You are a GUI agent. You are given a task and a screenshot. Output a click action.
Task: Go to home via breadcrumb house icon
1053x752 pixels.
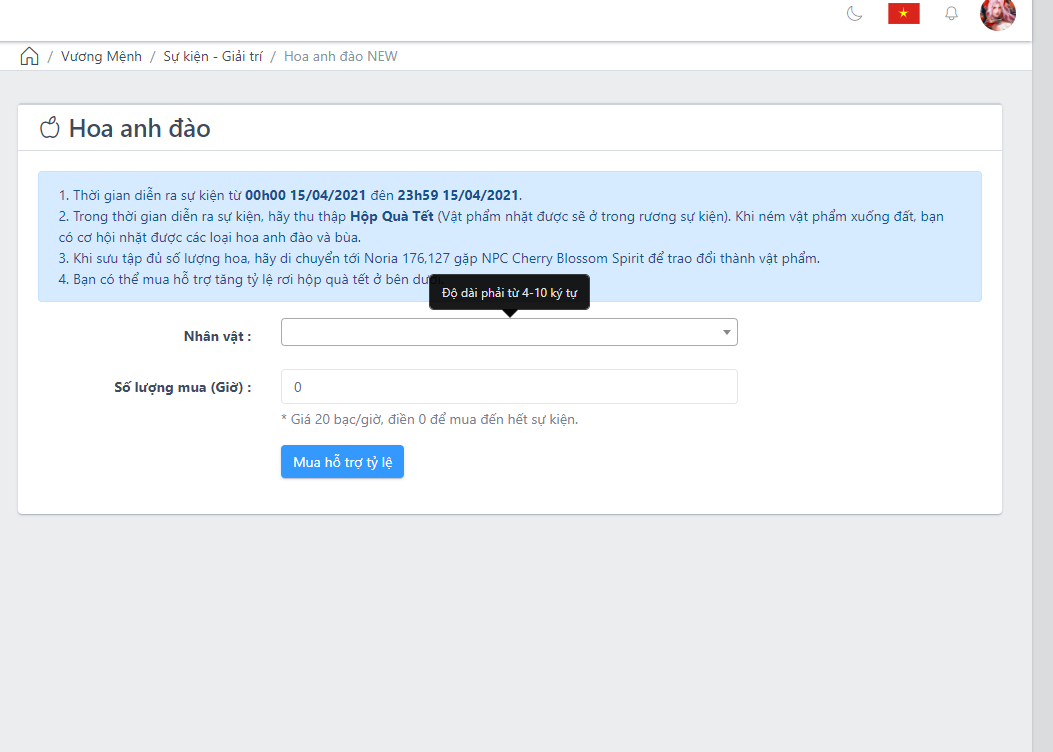coord(30,56)
